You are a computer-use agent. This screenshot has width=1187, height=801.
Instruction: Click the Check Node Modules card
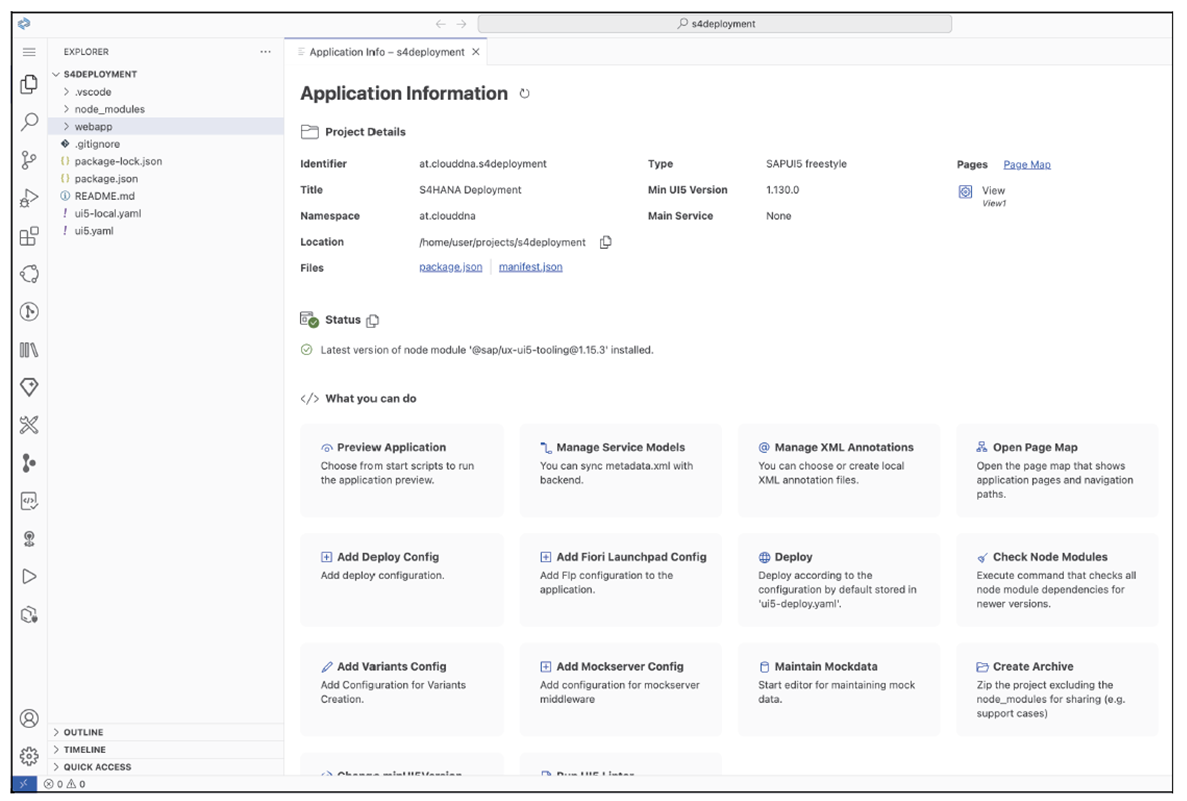(1058, 580)
